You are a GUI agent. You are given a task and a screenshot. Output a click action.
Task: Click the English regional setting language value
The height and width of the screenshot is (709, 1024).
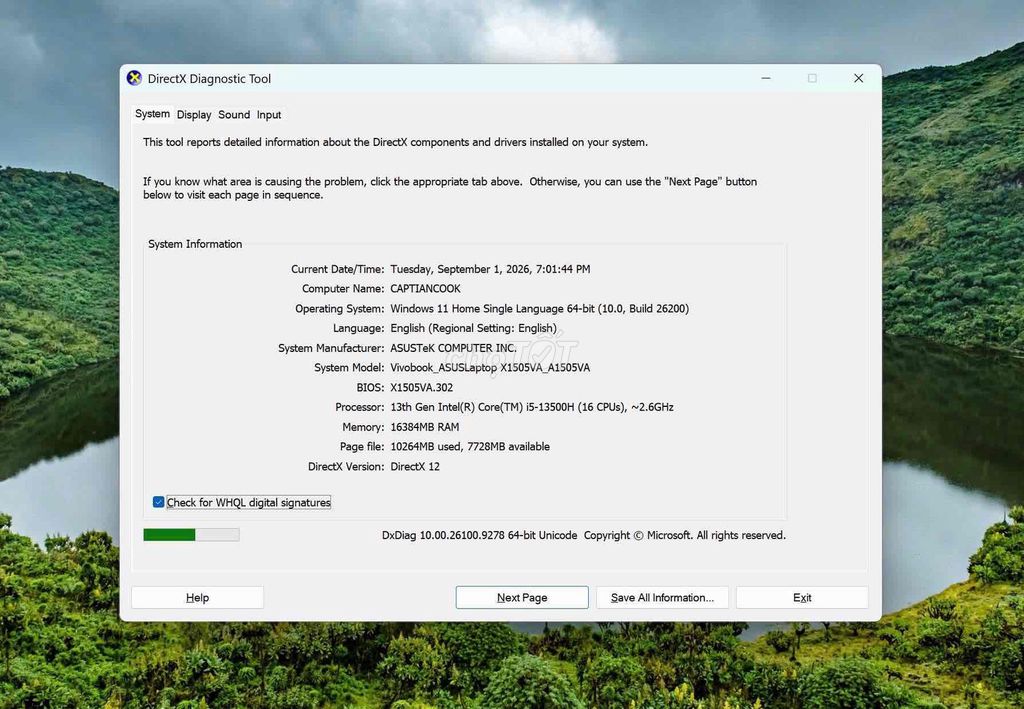click(473, 328)
